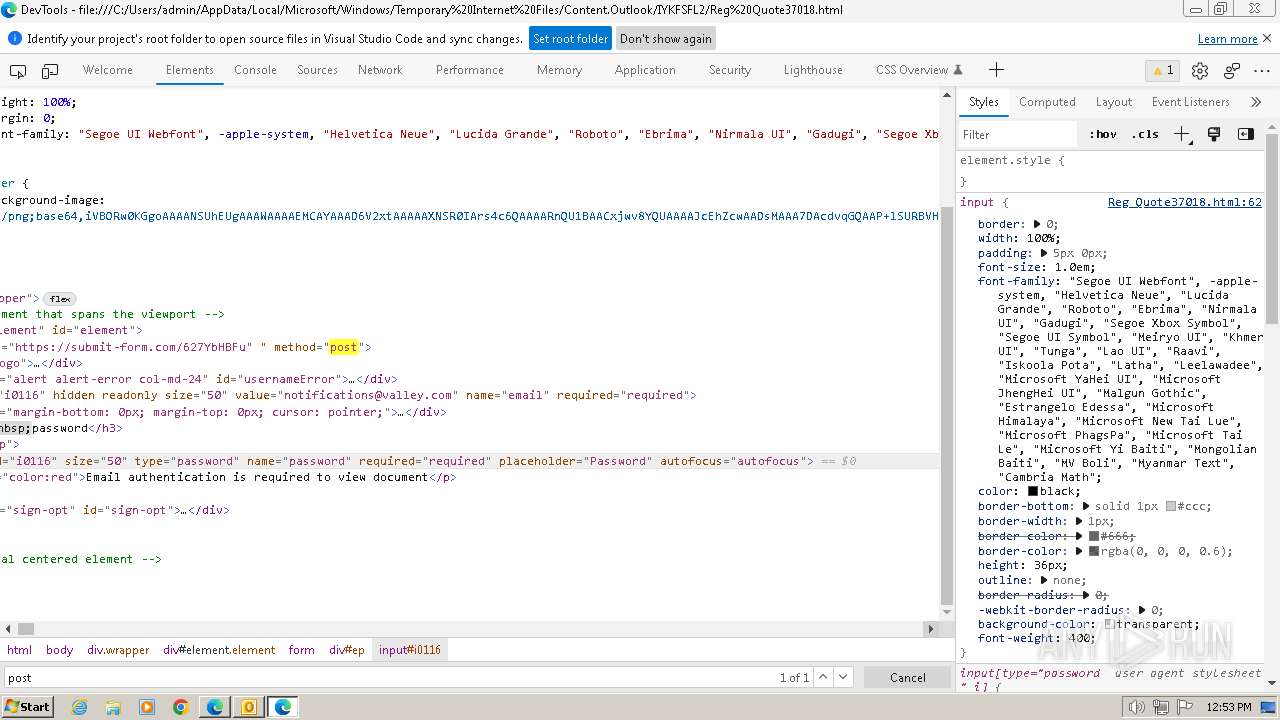Click the transparent background-color swatch
1280x720 pixels.
click(1109, 625)
